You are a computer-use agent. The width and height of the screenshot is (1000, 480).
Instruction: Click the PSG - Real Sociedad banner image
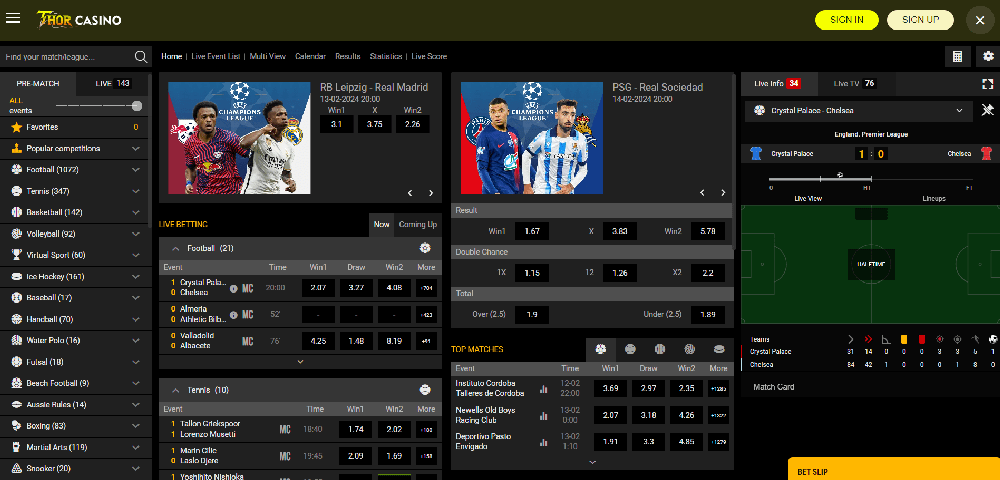coord(532,138)
